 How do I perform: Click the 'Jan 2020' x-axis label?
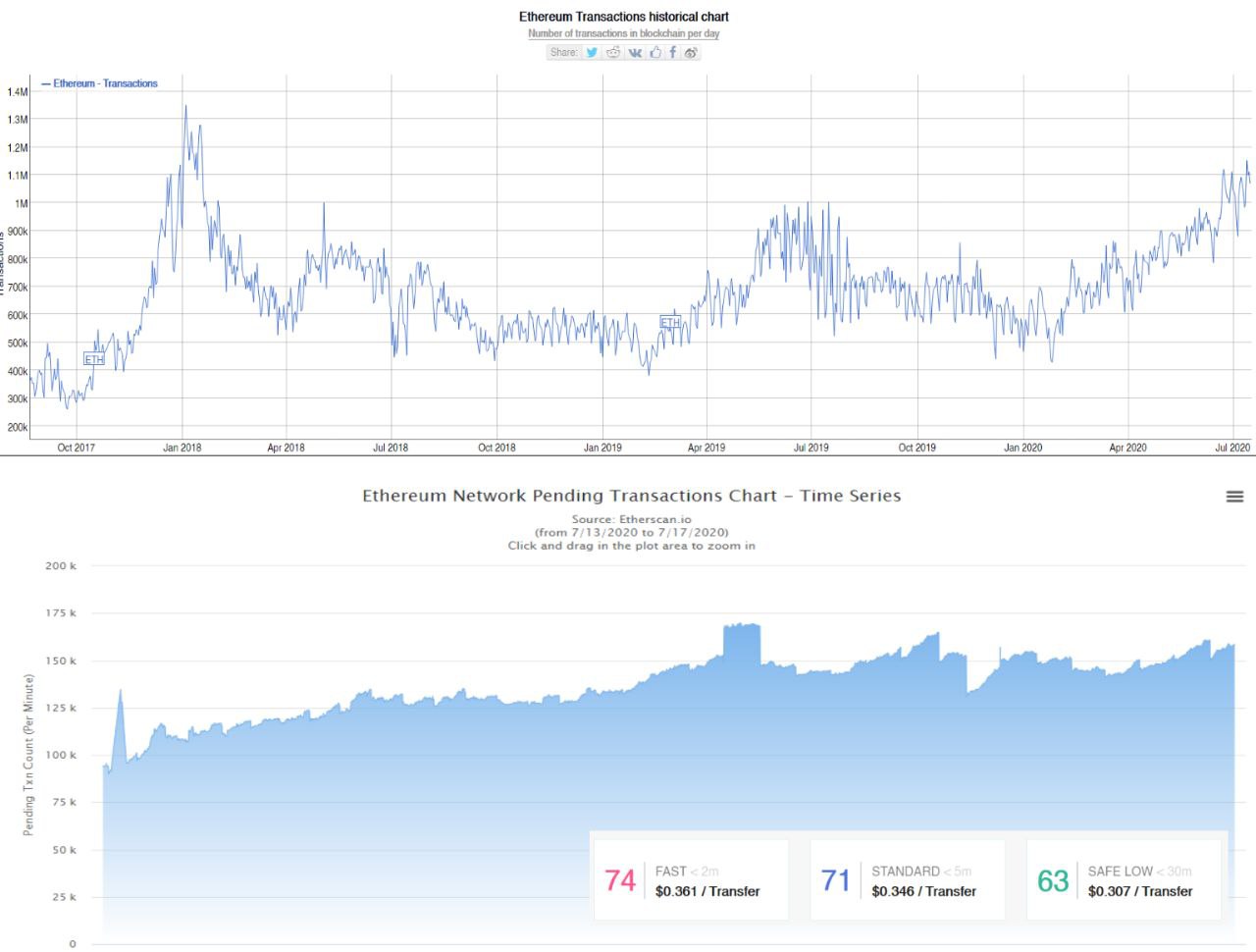point(1023,448)
